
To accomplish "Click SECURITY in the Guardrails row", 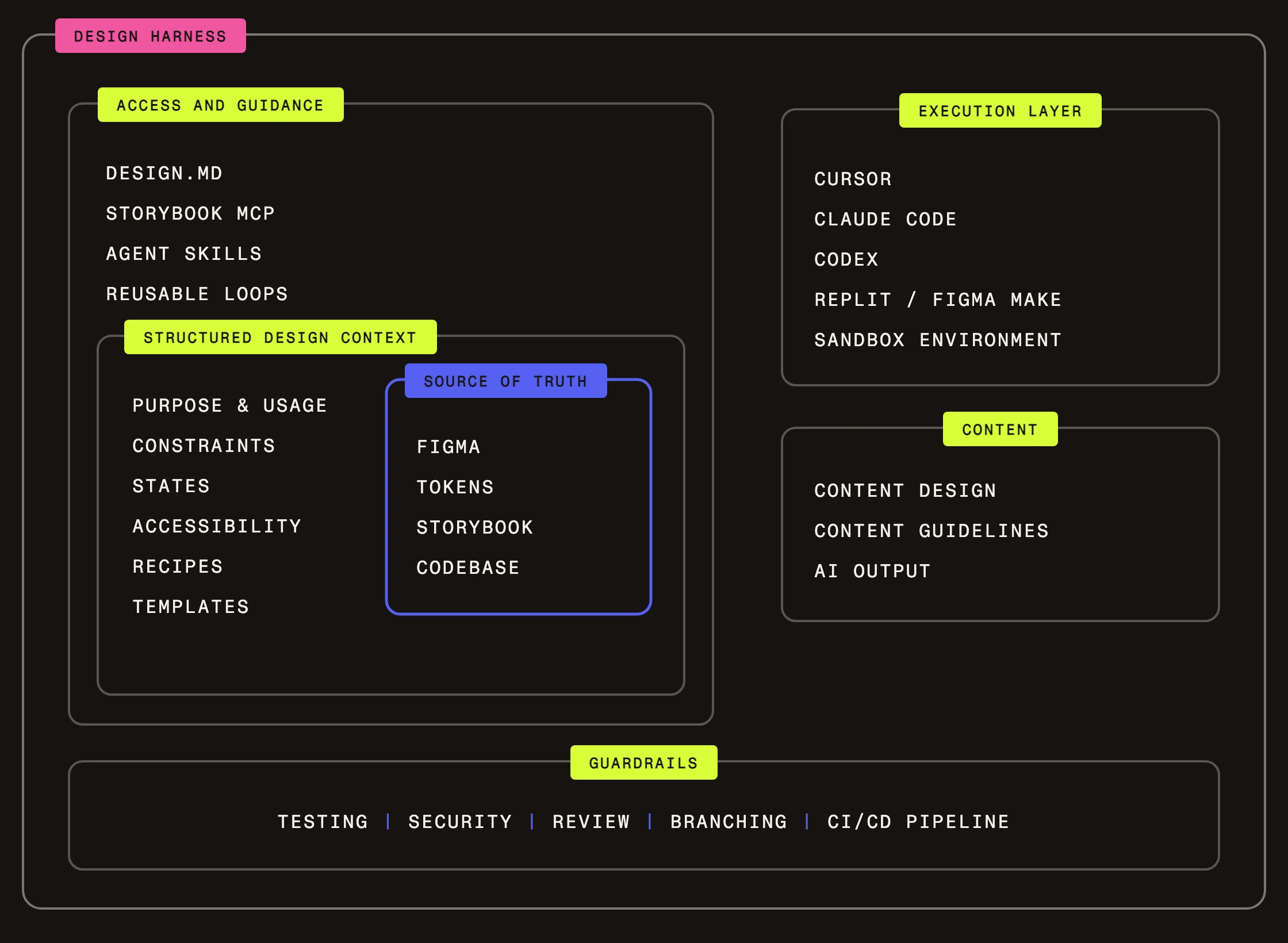I will pos(460,822).
